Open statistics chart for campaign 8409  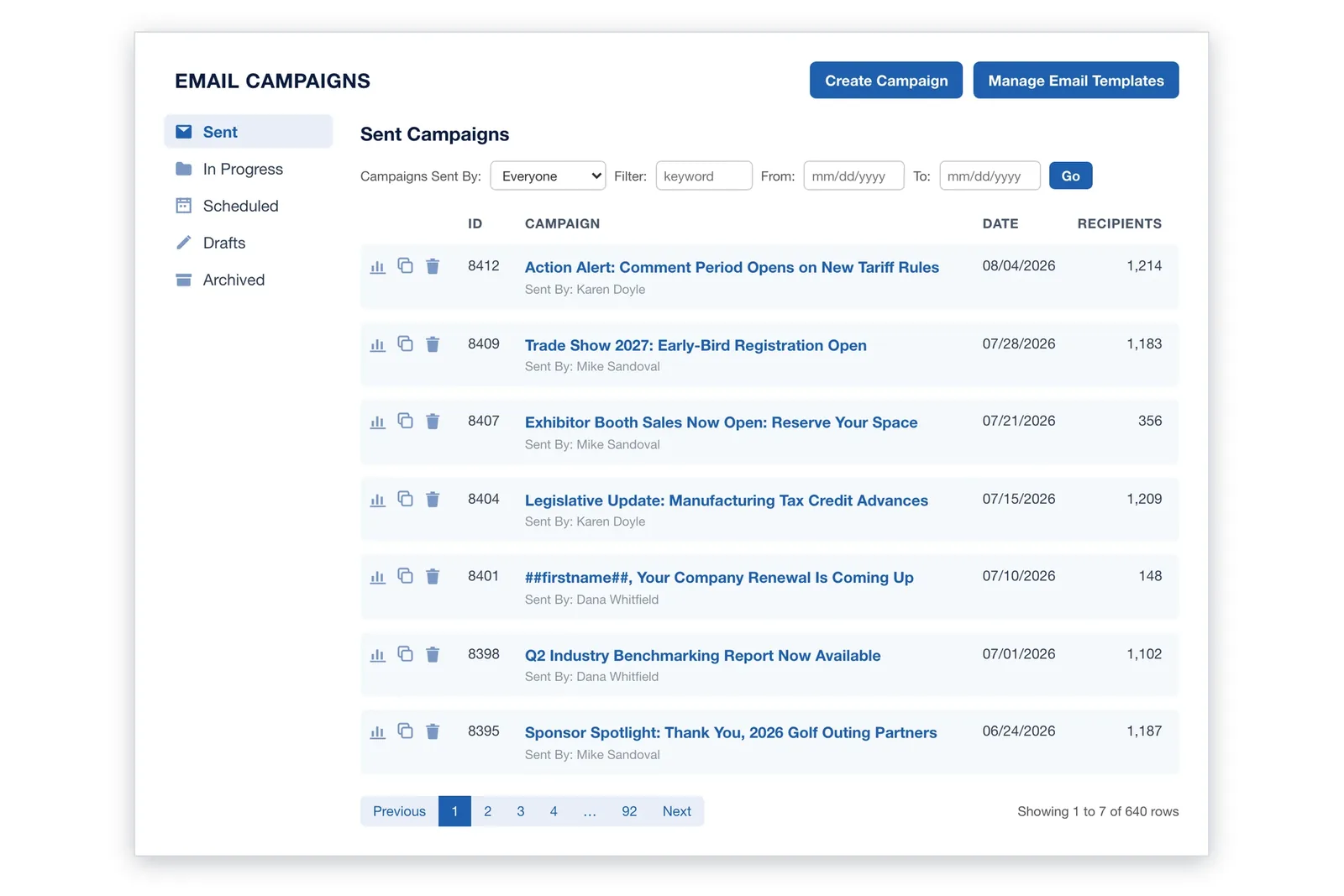pyautogui.click(x=378, y=344)
